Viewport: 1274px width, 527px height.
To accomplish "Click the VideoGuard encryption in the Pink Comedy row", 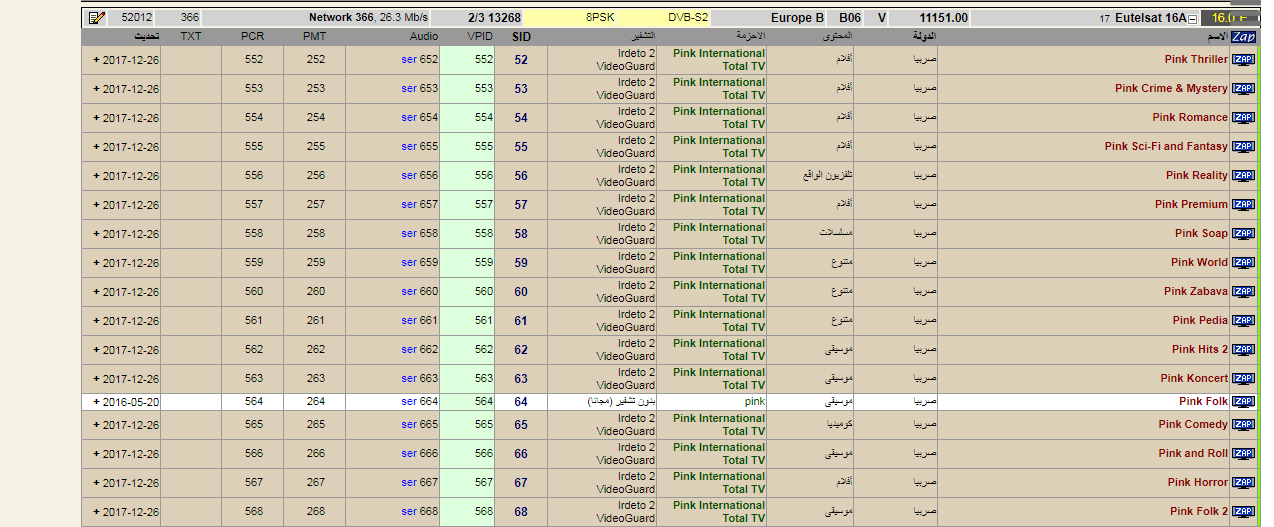I will [626, 431].
